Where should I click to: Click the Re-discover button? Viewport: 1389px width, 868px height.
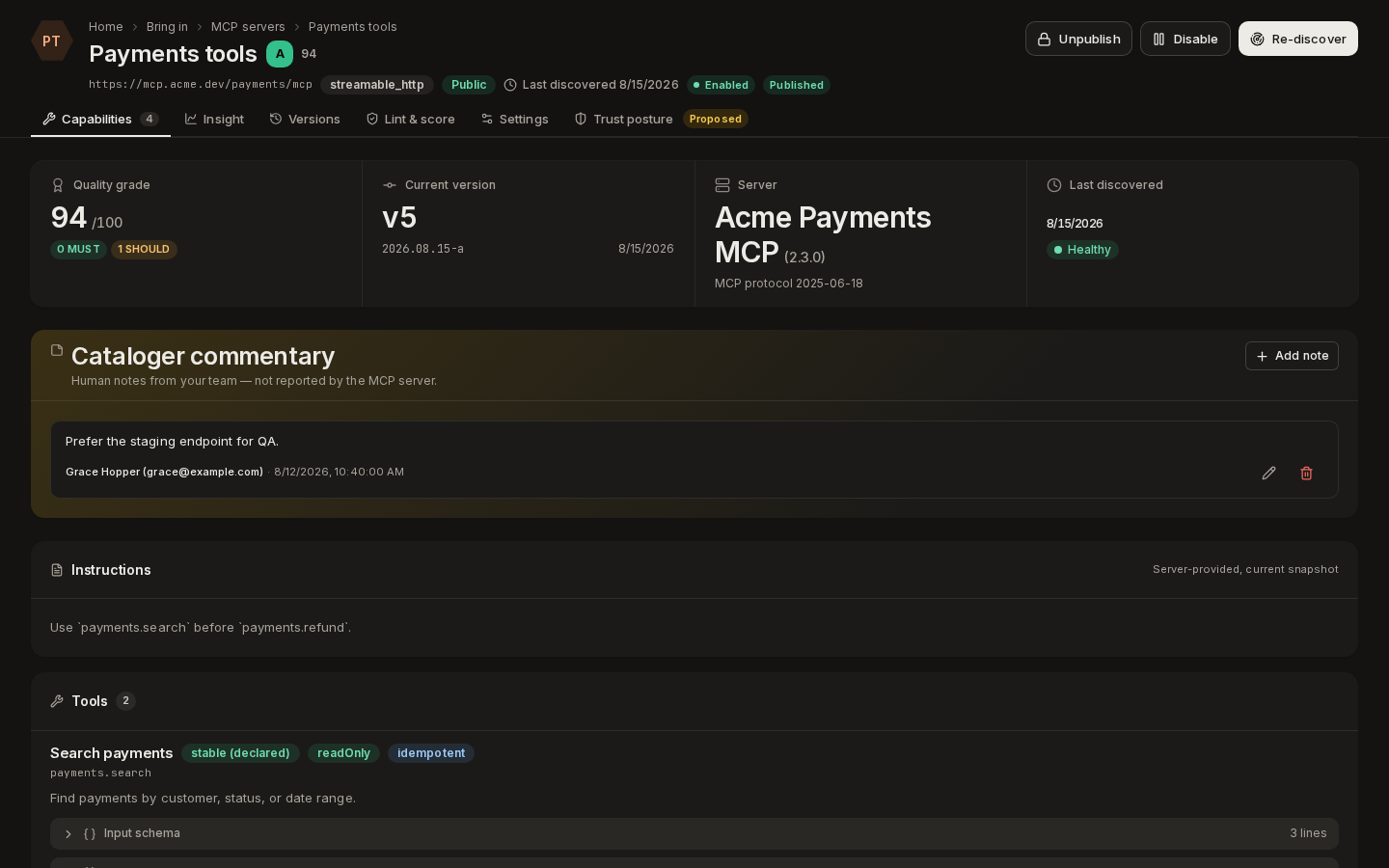pos(1298,39)
